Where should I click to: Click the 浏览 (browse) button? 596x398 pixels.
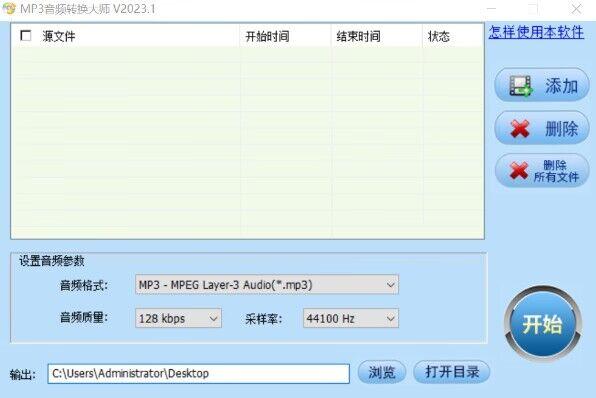pos(382,372)
